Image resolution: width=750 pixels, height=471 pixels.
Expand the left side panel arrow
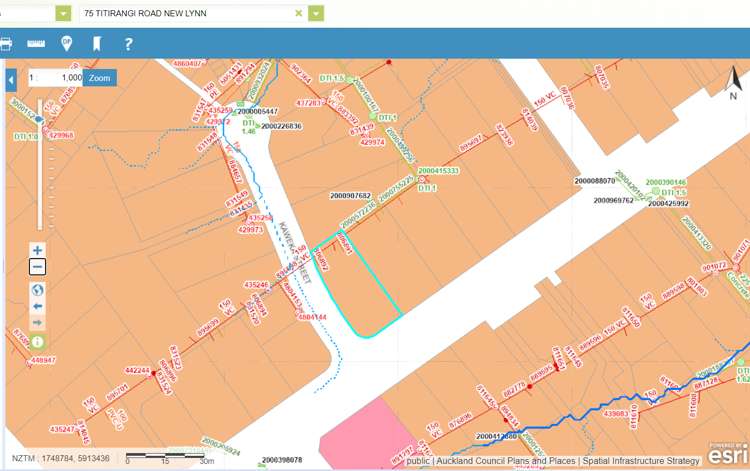click(x=11, y=79)
